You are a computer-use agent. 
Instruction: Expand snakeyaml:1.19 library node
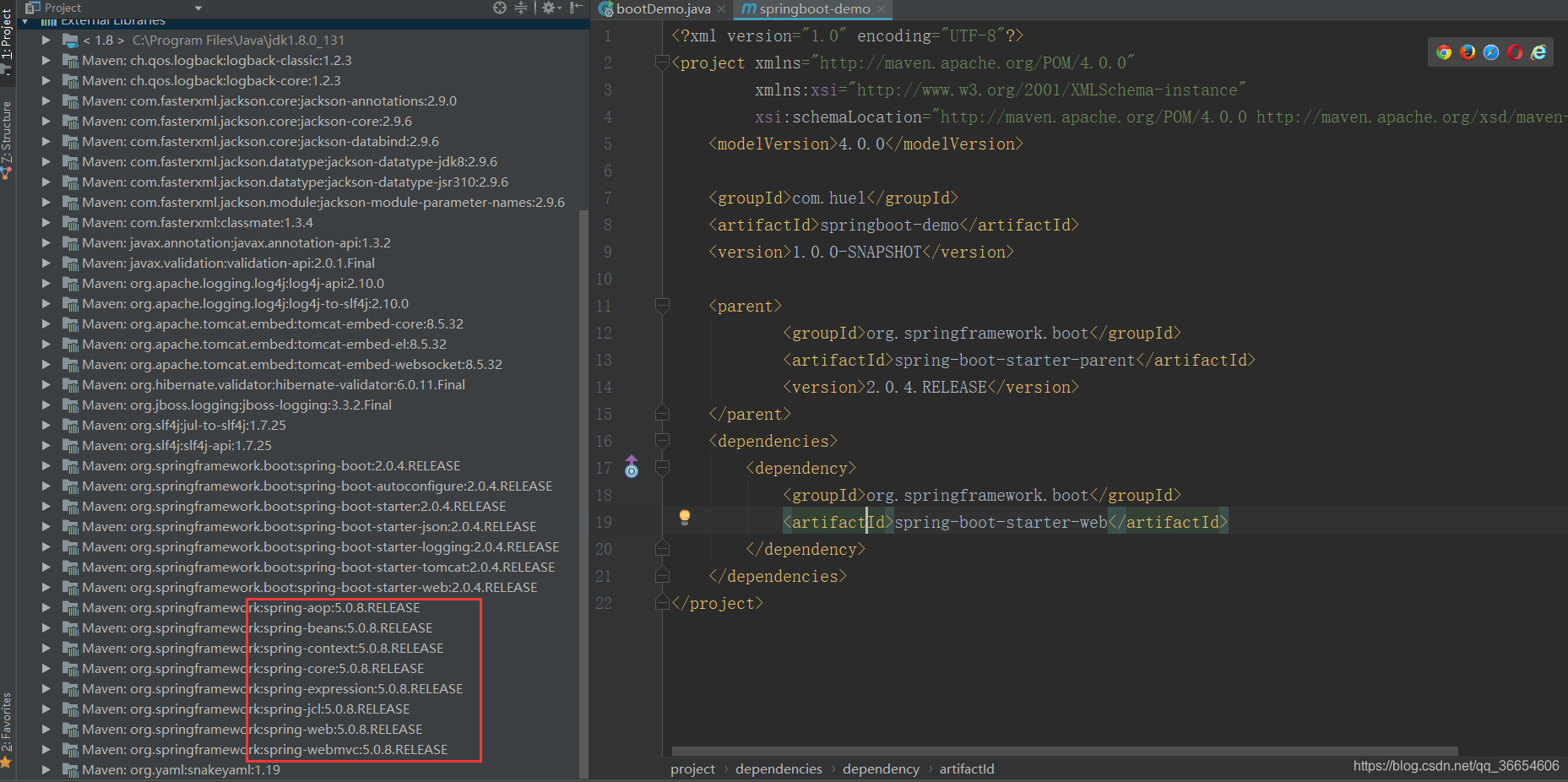[46, 769]
